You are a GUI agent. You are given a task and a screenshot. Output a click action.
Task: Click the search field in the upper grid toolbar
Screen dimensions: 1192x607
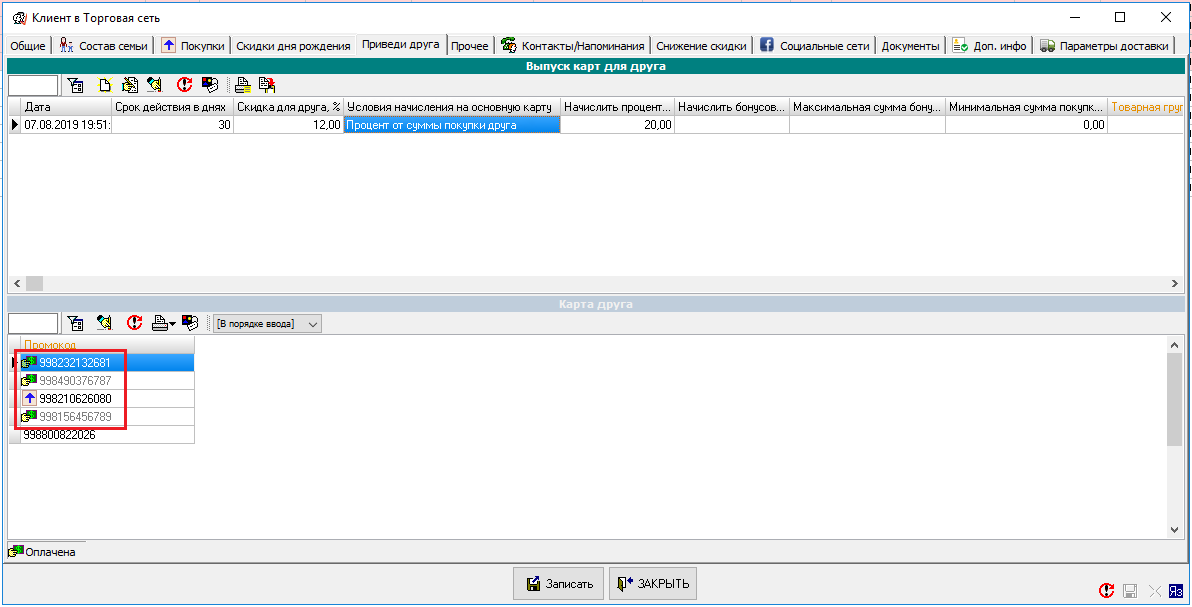33,86
